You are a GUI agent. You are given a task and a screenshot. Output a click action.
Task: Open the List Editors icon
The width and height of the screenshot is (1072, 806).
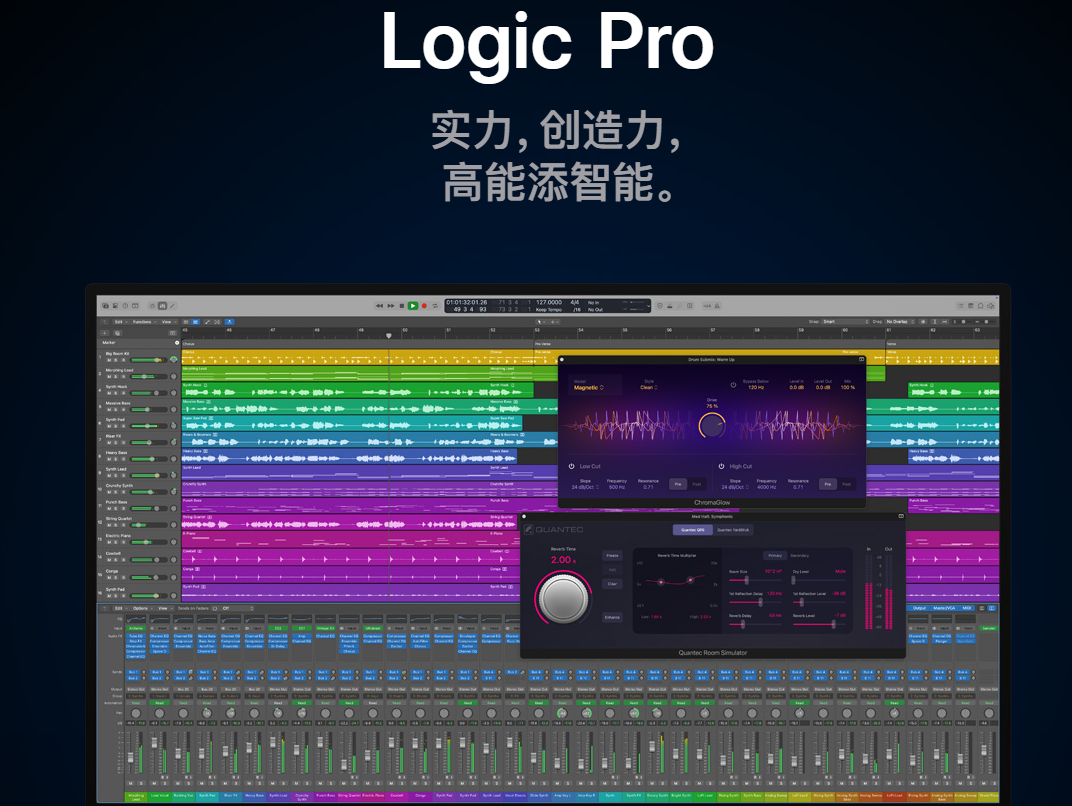pos(961,306)
